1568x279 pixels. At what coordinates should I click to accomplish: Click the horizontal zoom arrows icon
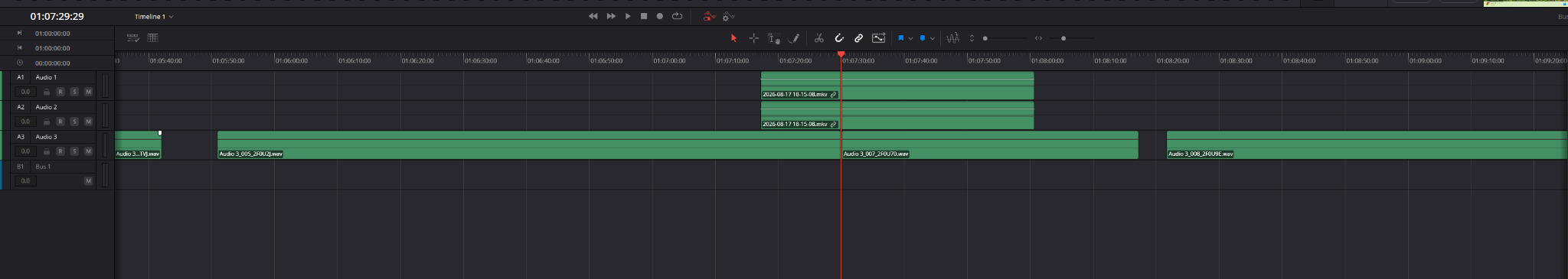(1038, 38)
